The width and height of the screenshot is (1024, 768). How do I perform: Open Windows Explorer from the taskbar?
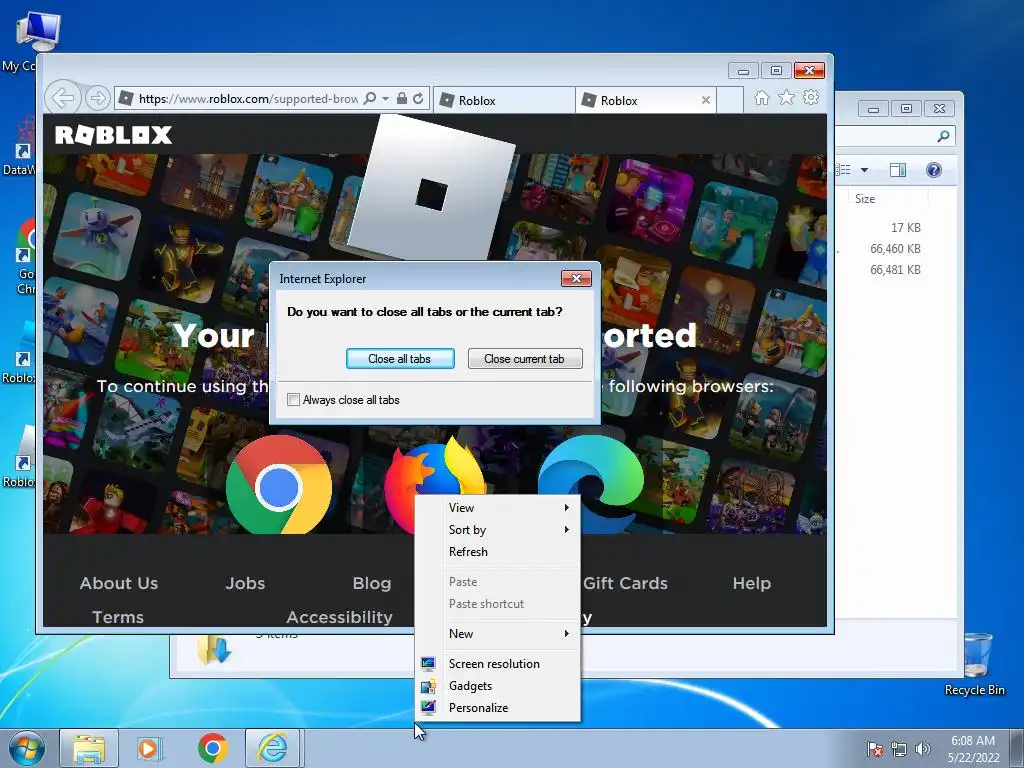coord(89,748)
